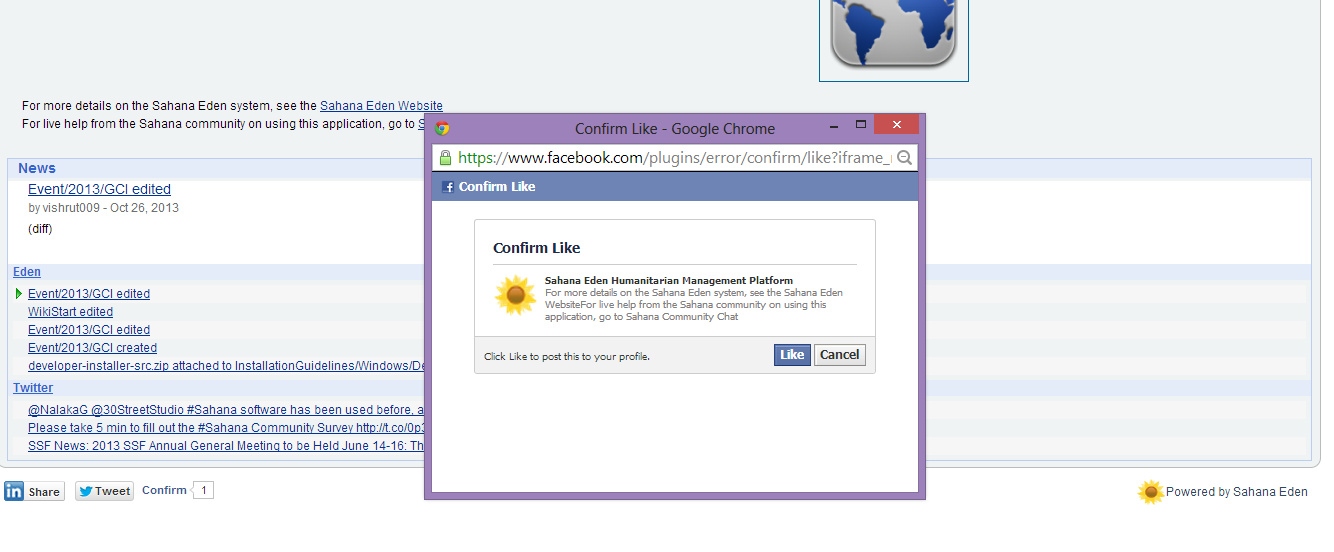Screen dimensions: 1334x552
Task: Click the Powered by Sahana Eden sunflower icon
Action: click(x=1151, y=491)
